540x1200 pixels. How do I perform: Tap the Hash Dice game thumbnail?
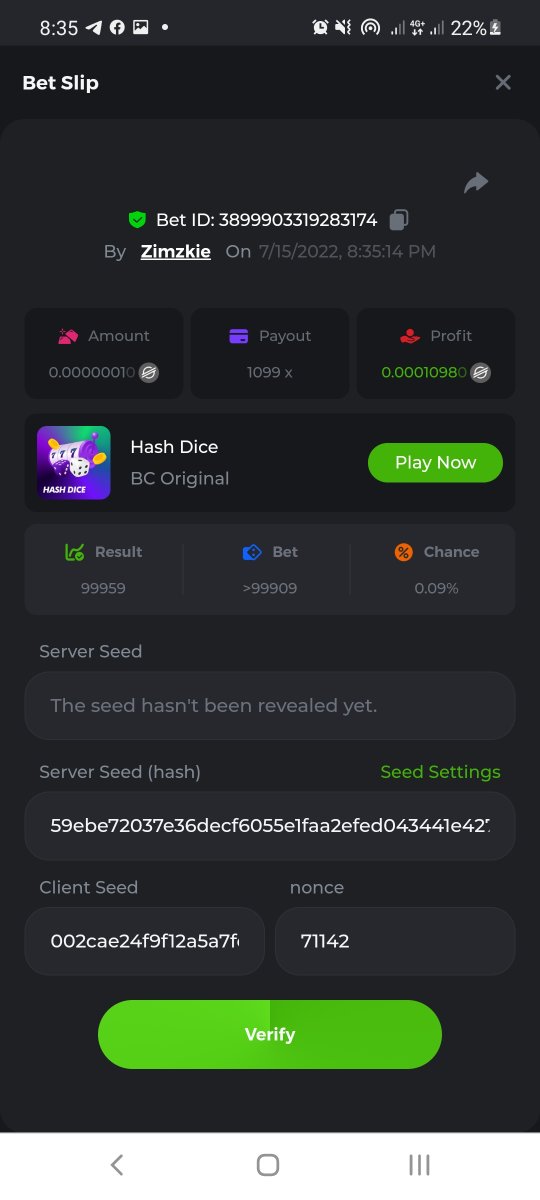(74, 462)
